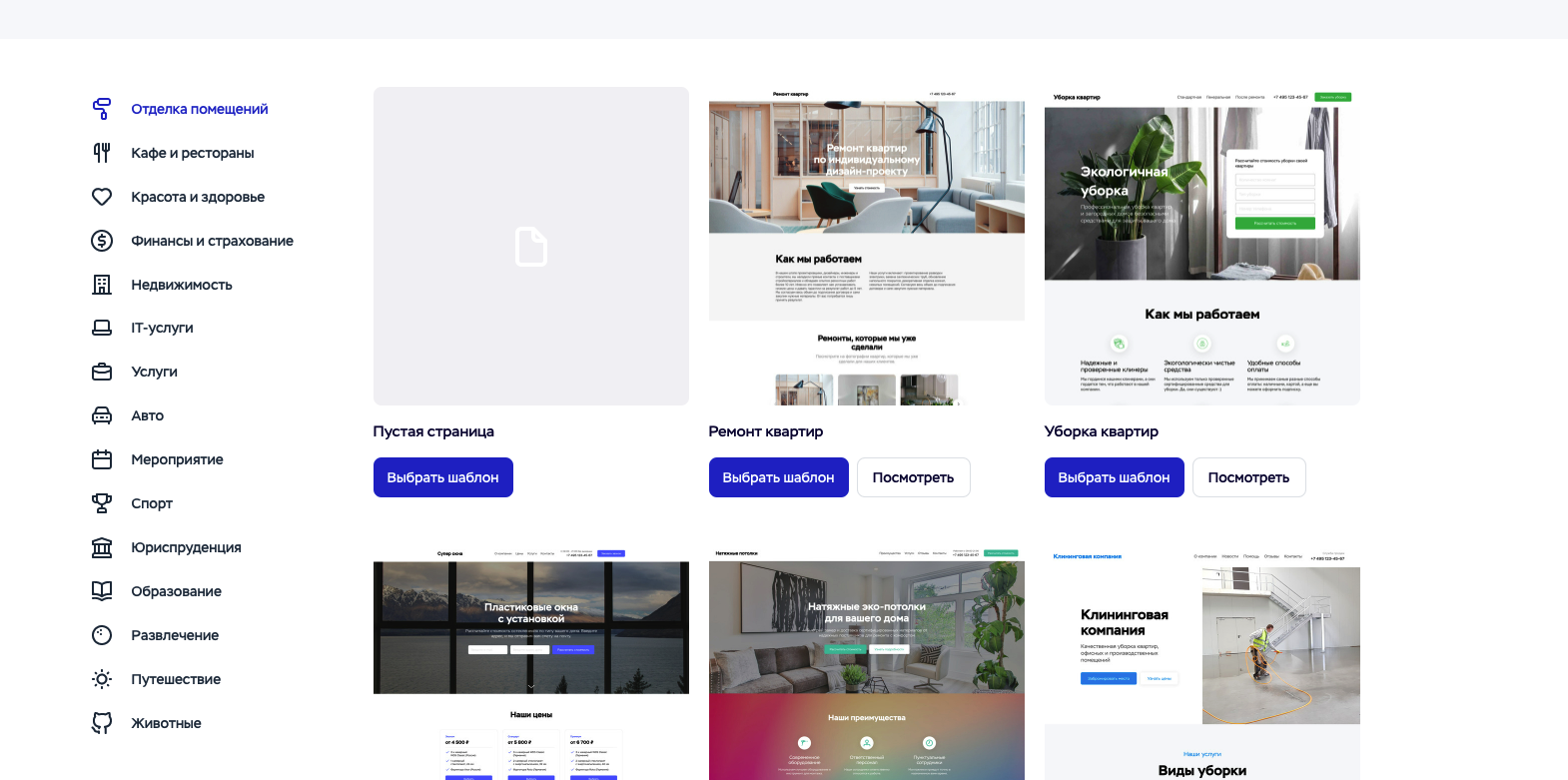The image size is (1568, 780).
Task: Select the heart icon for Красота и здоровье
Action: coord(102,197)
